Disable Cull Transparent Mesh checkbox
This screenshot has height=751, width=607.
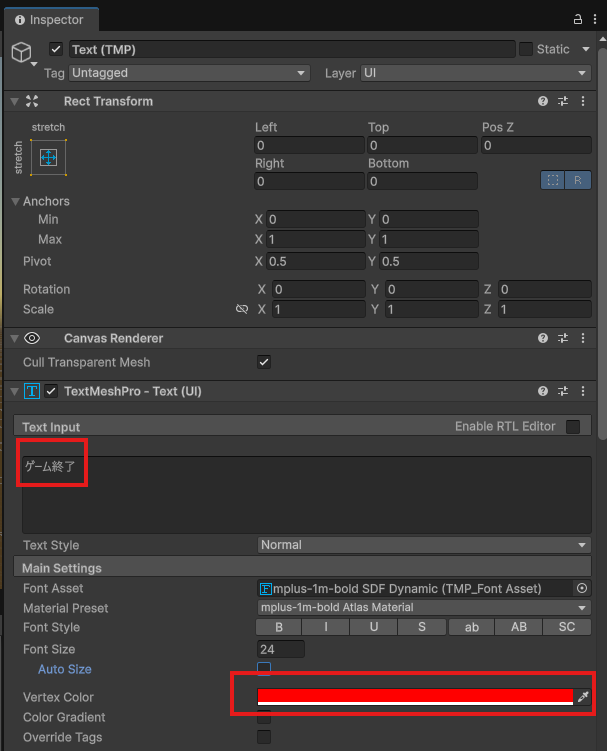coord(264,362)
